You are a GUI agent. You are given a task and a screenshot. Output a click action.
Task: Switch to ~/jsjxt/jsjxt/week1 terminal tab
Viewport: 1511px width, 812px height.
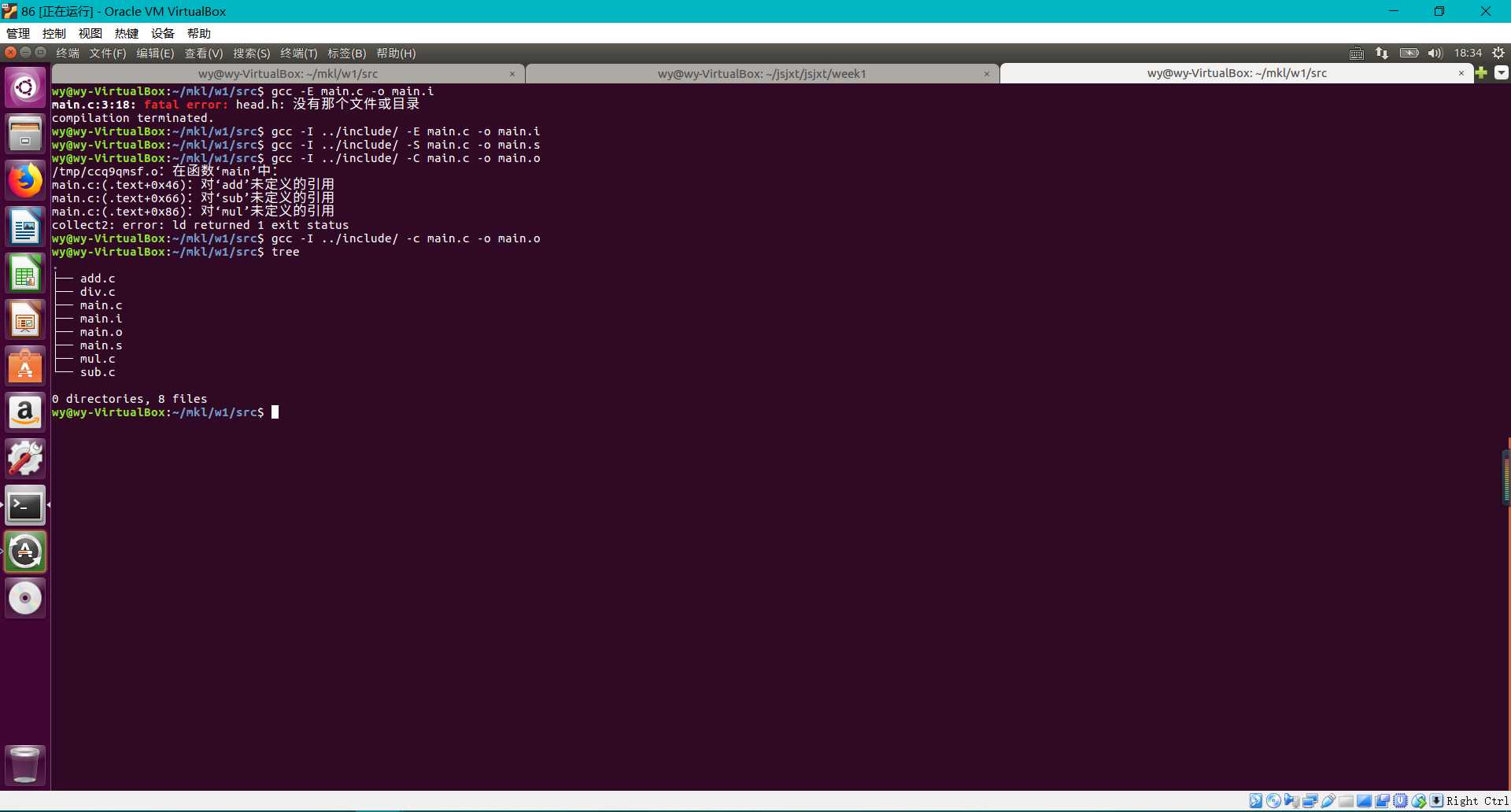762,73
